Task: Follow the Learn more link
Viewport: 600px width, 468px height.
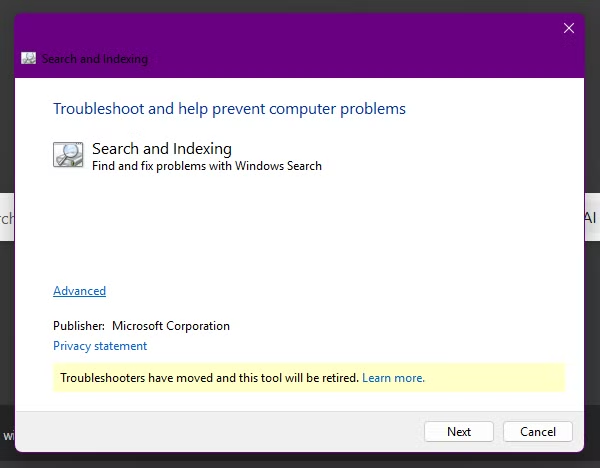Action: pos(393,378)
